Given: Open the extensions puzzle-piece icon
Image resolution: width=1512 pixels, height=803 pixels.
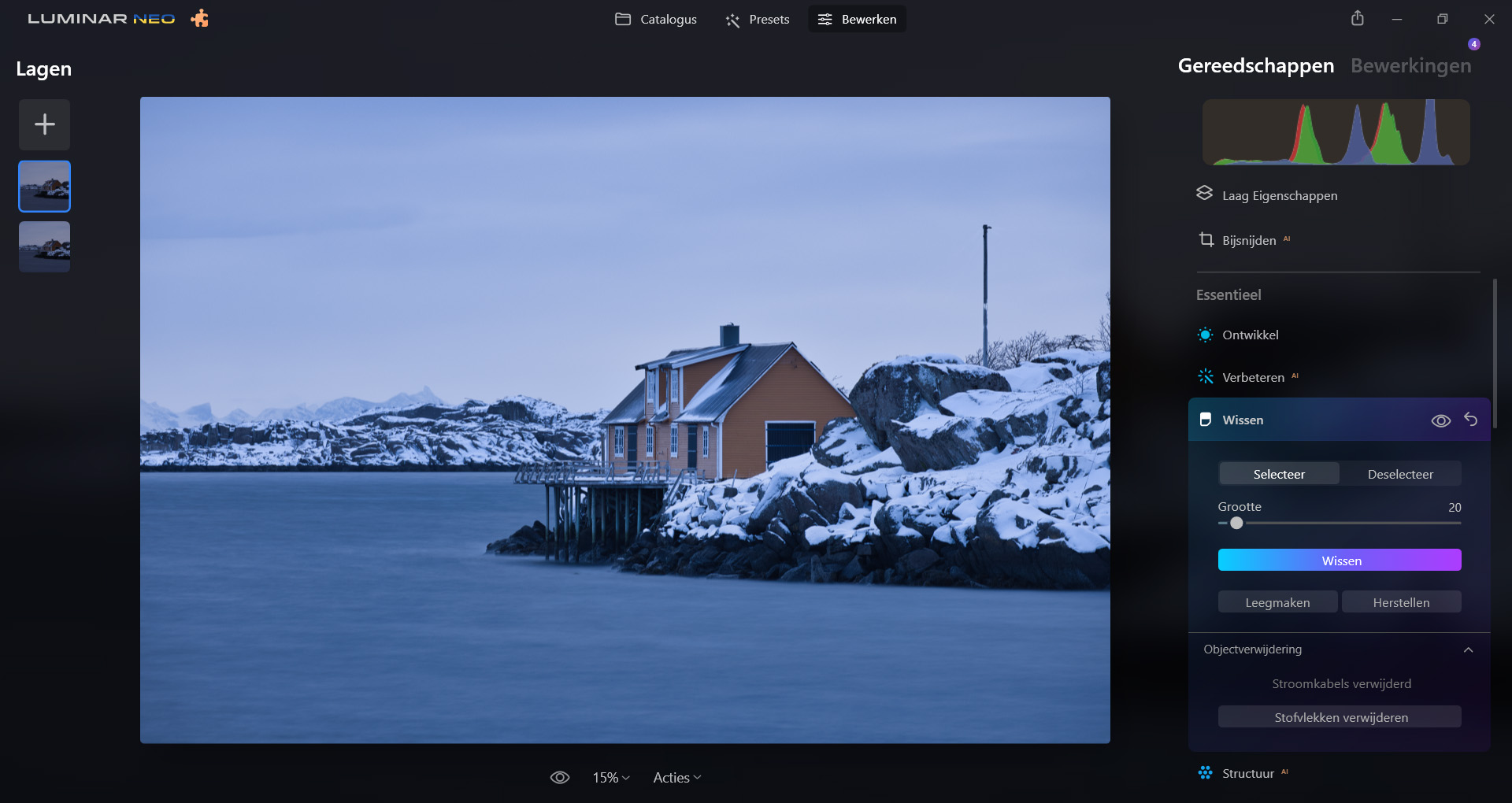Looking at the screenshot, I should pos(200,18).
